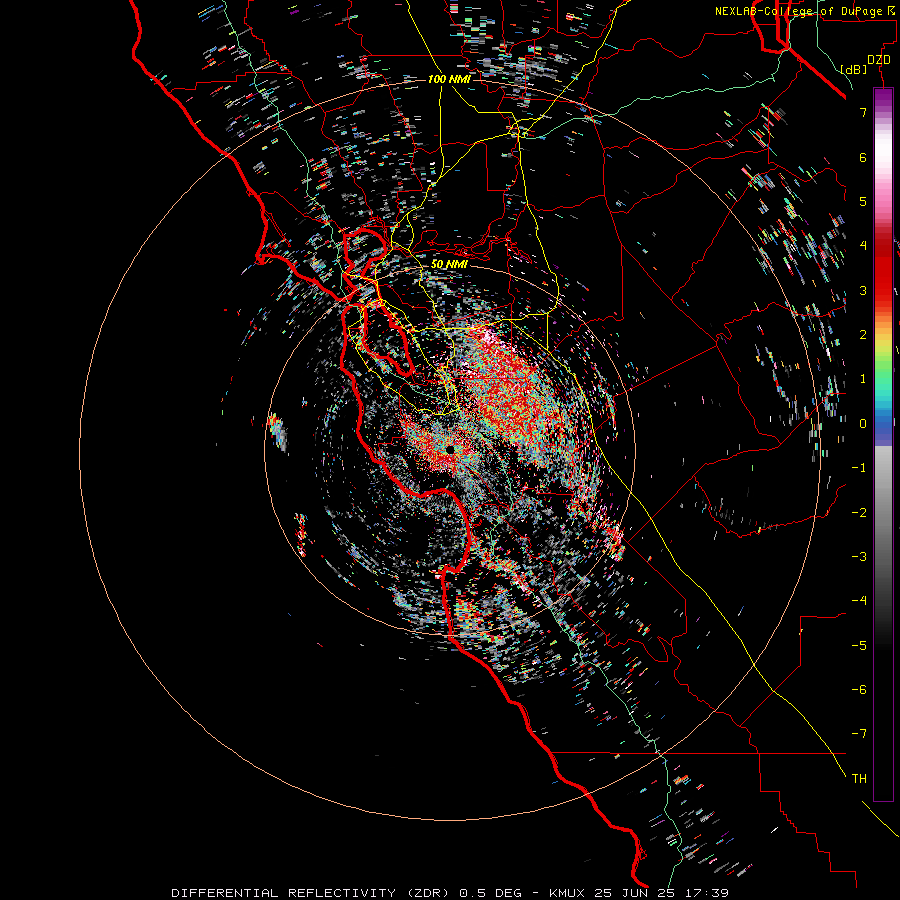Click the KMUX radar site center dot
Screen dimensions: 900x900
pos(451,449)
